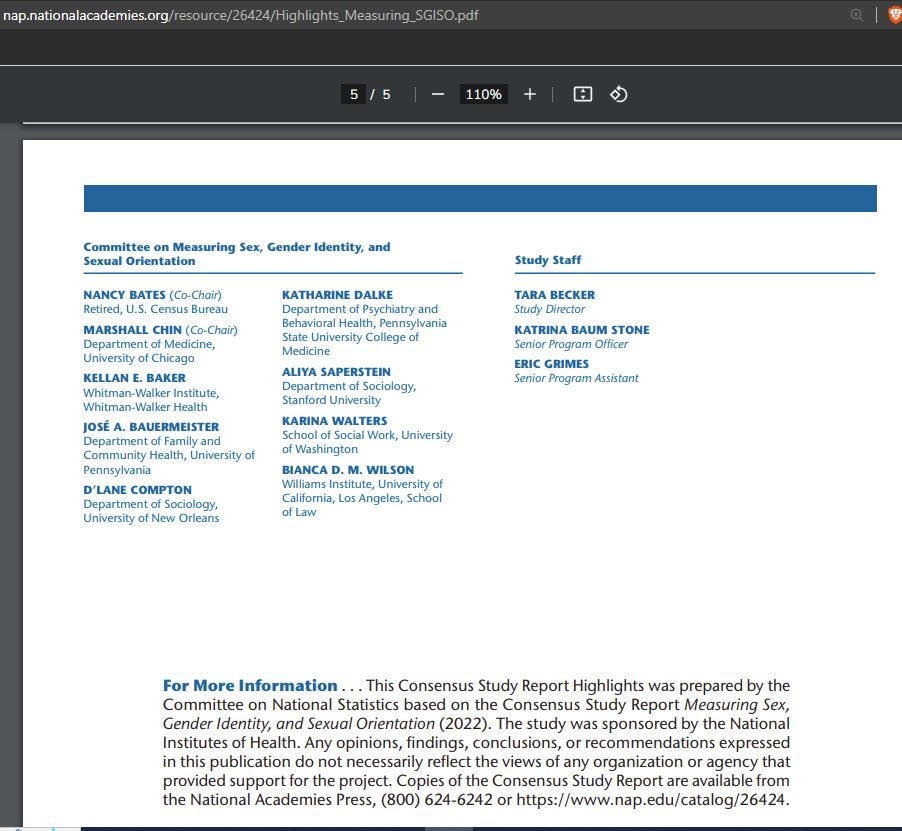The width and height of the screenshot is (902, 831).
Task: Click the name TARA BECKER
Action: pyautogui.click(x=555, y=295)
